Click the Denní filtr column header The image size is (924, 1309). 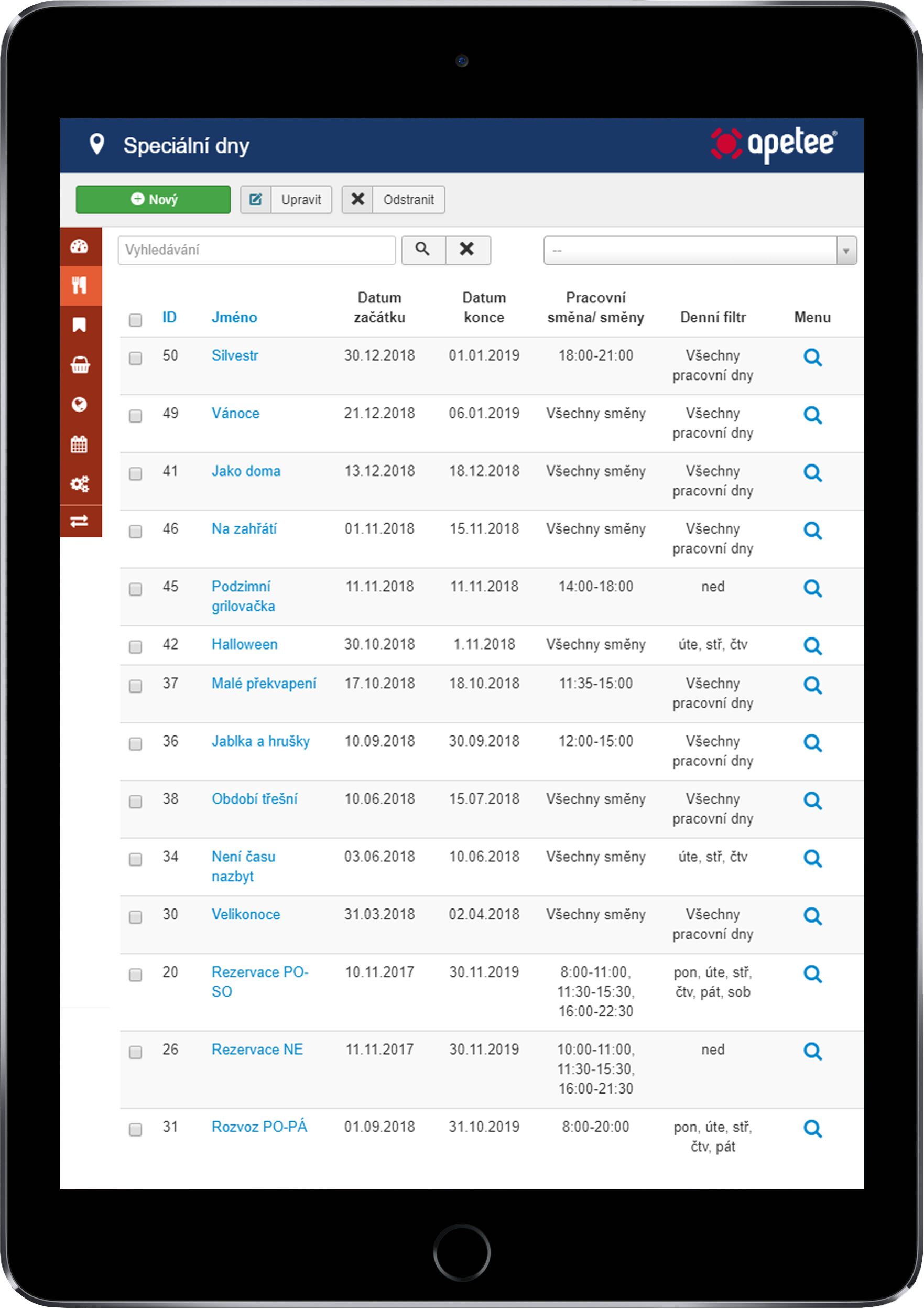tap(713, 318)
